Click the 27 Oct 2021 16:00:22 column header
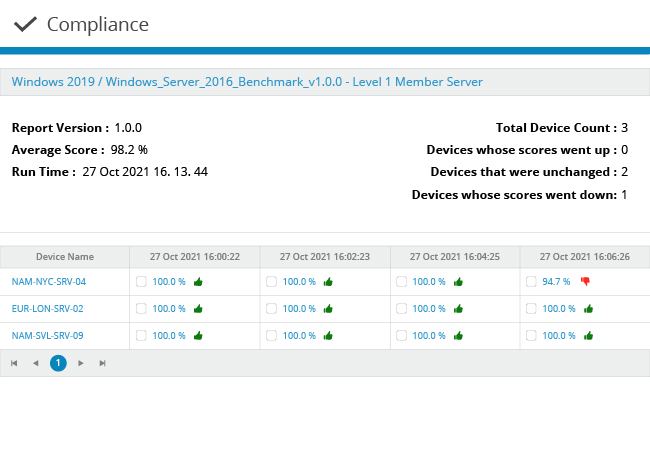This screenshot has width=650, height=457. tap(195, 257)
